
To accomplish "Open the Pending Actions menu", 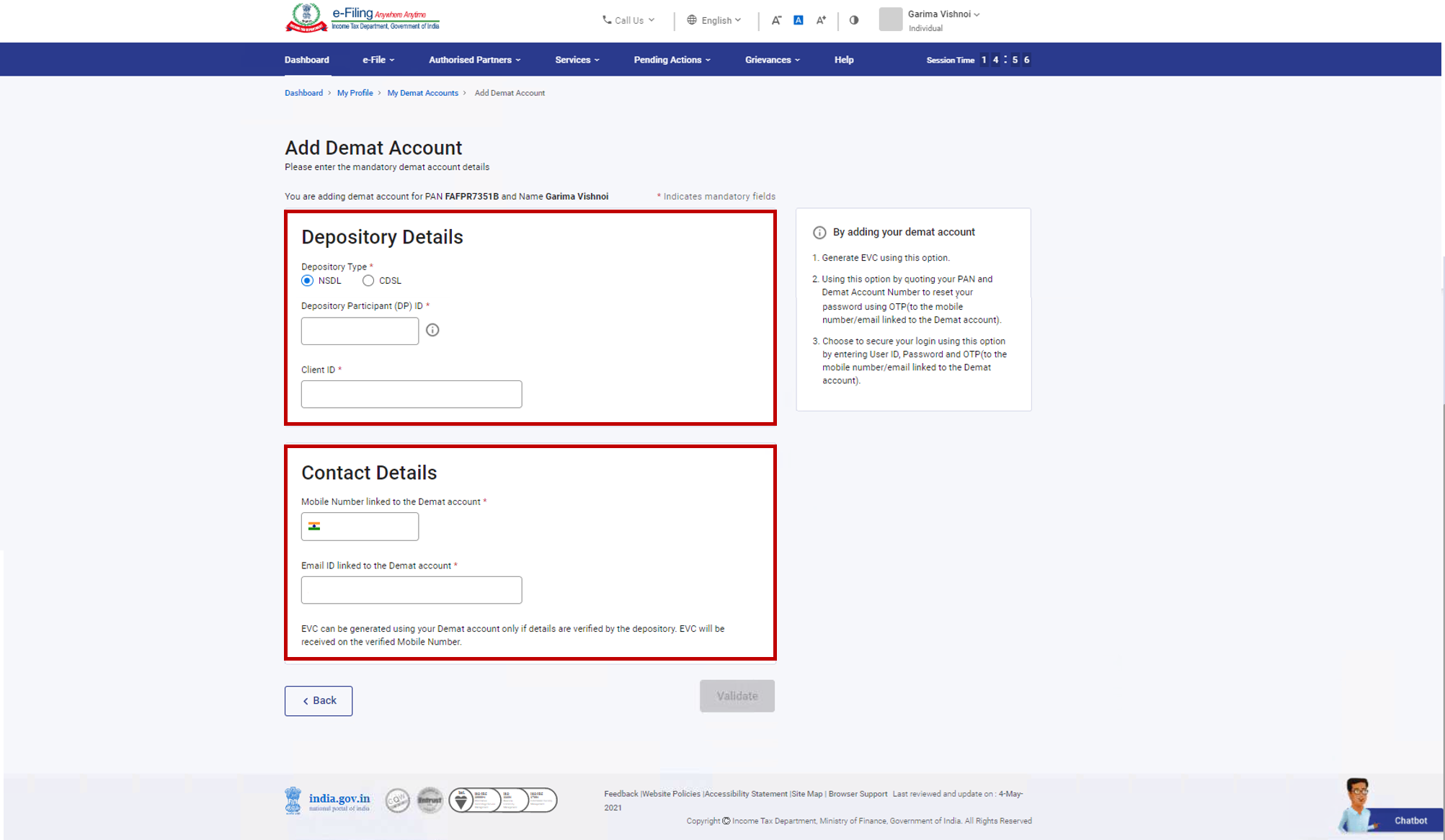I will (671, 60).
